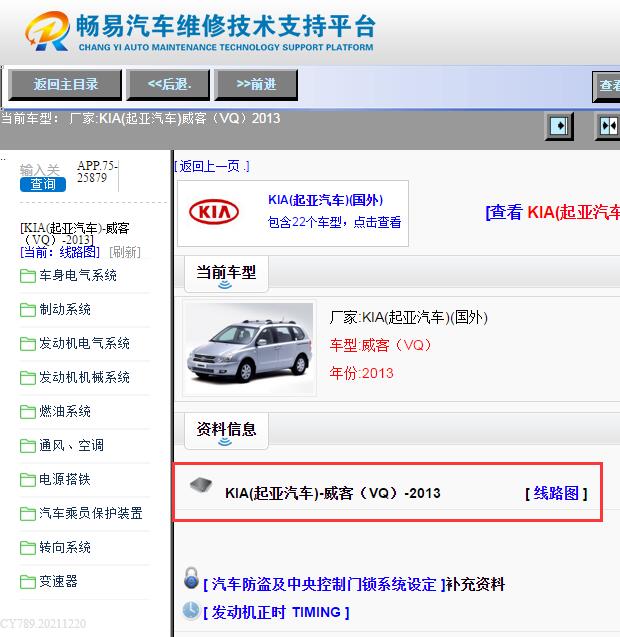Click the sidebar title [KIA(起亚汽车)-威客（VQ）-2013]
620x637 pixels.
pyautogui.click(x=75, y=234)
